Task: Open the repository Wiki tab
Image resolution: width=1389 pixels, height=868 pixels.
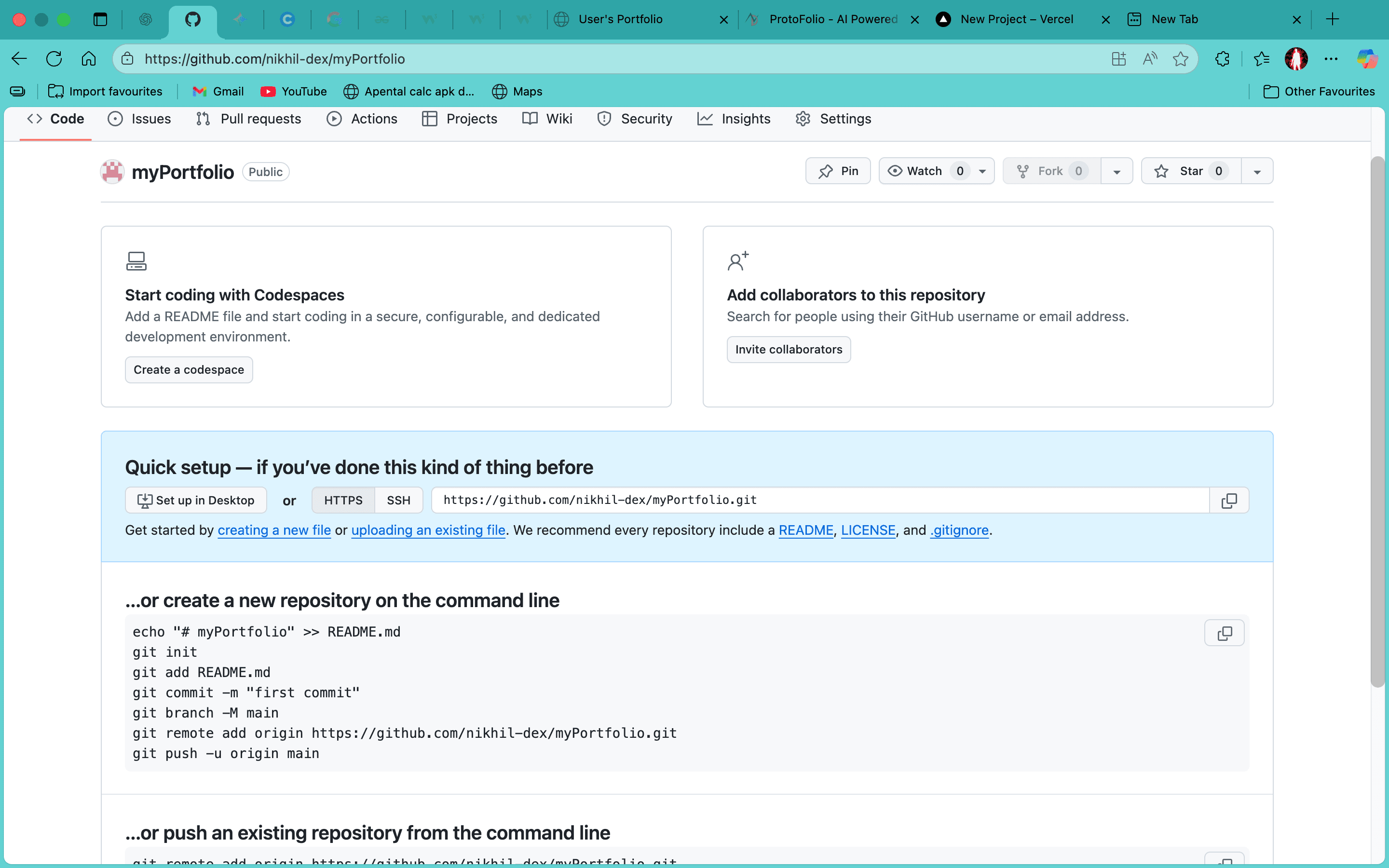Action: tap(547, 119)
